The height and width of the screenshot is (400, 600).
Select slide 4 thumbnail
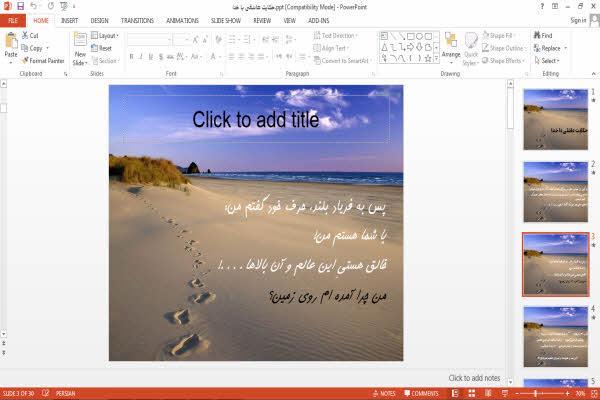point(556,337)
